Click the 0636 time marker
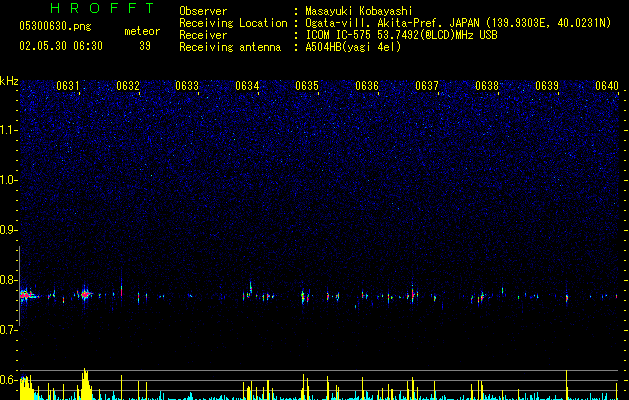The width and height of the screenshot is (629, 400). (367, 86)
